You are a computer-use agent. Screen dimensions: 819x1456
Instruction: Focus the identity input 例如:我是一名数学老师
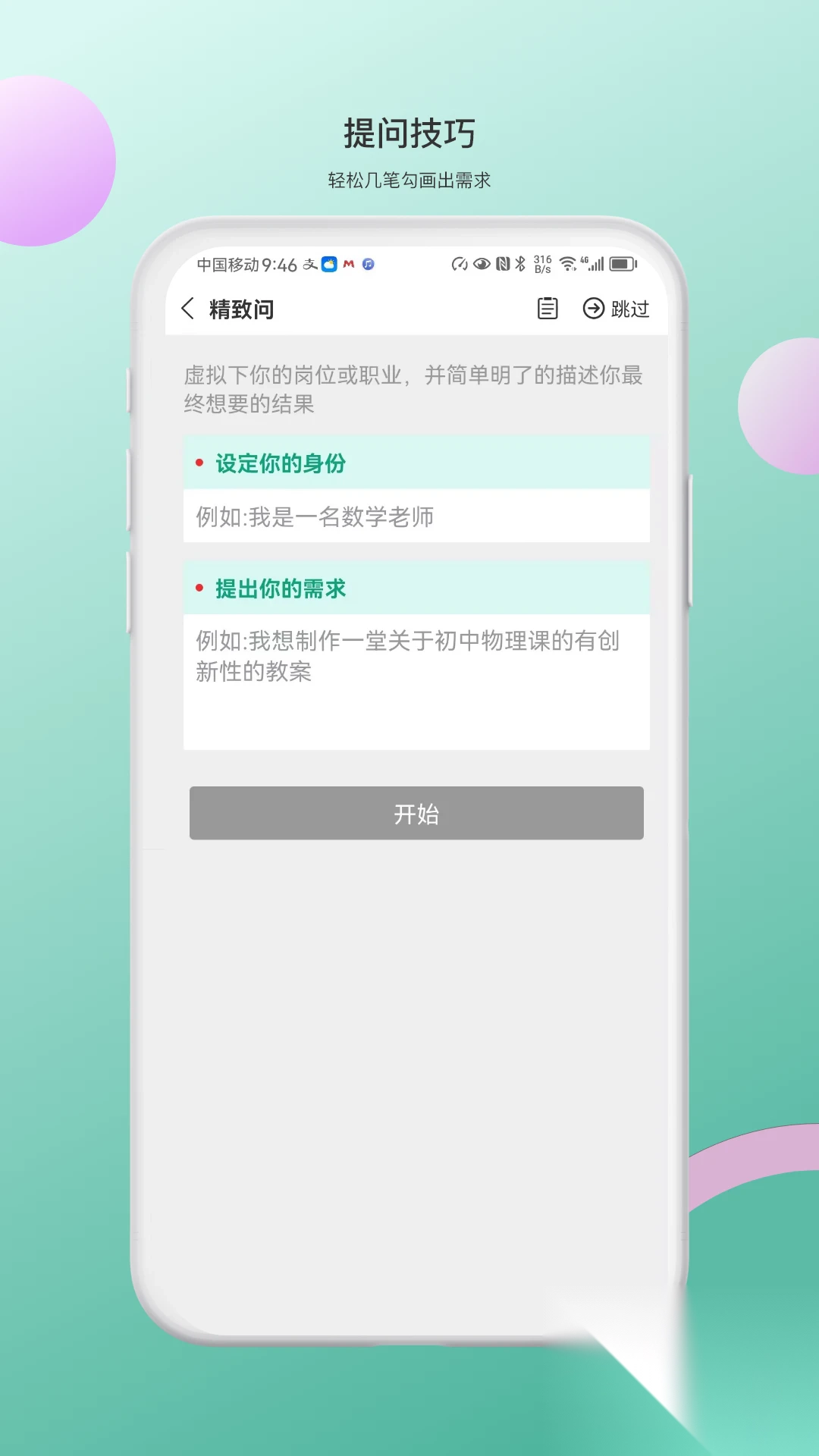click(416, 516)
